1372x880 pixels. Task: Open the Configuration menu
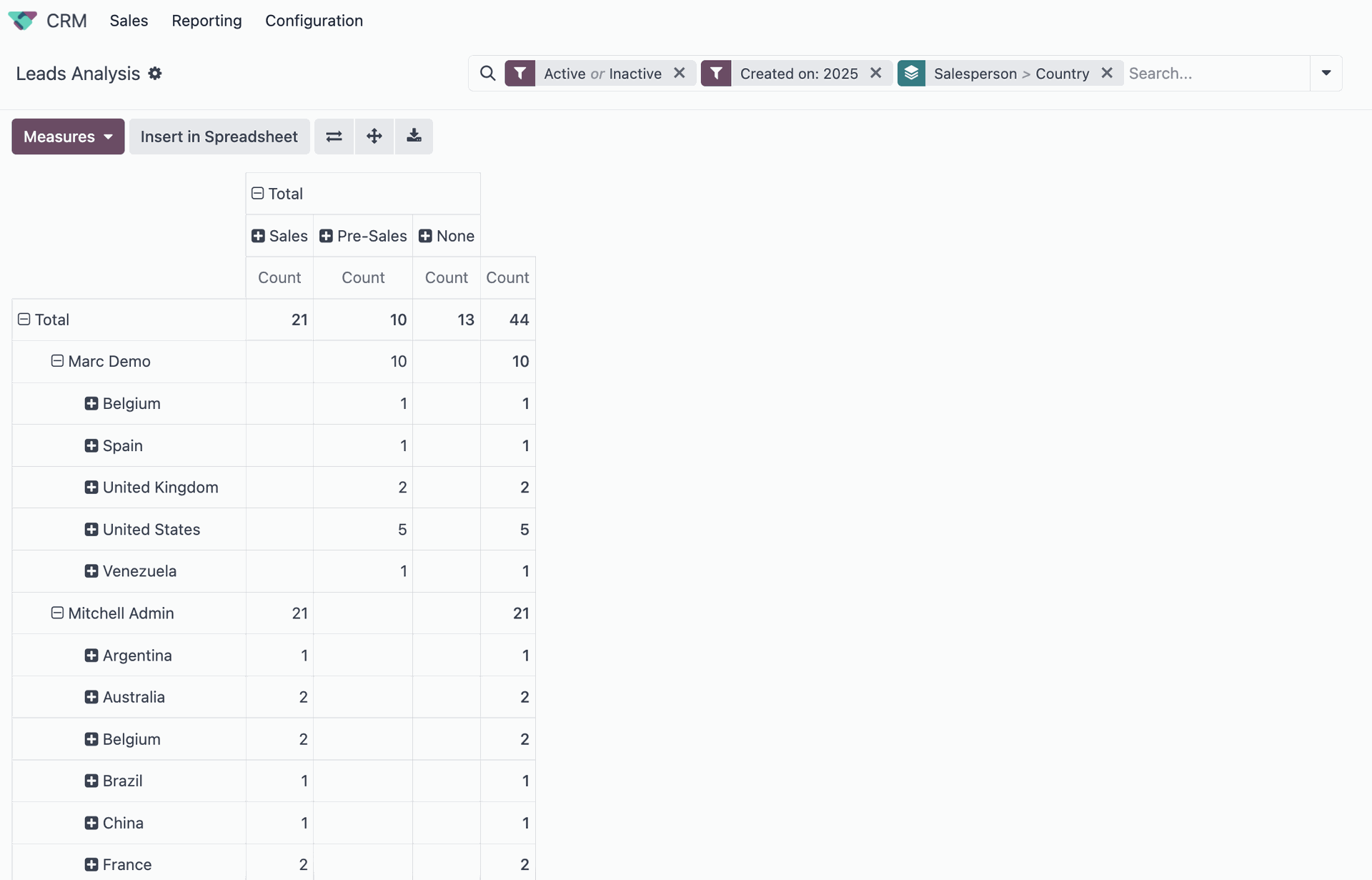pos(314,21)
